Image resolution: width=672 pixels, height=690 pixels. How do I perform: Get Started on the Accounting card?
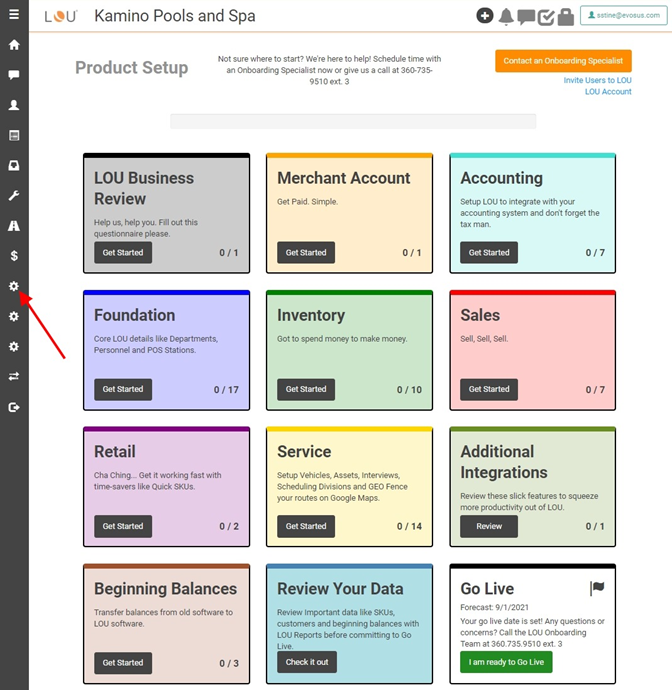[489, 253]
